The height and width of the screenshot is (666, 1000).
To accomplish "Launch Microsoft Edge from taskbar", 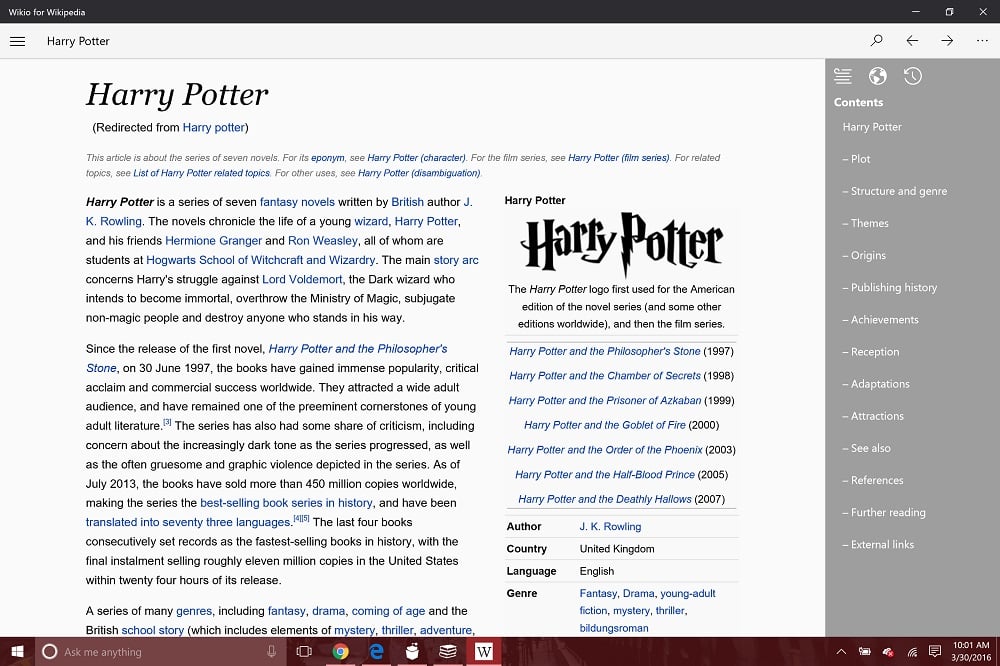I will tap(376, 651).
